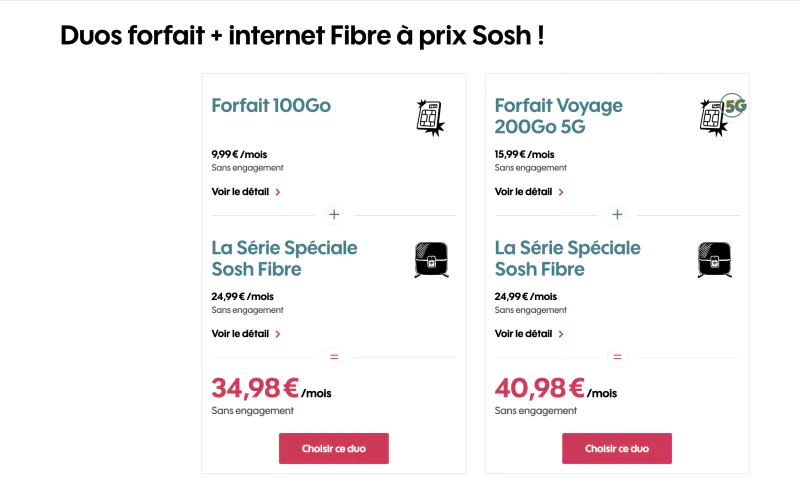Expand Voir le détail for Forfait Voyage 200Go 5G
The height and width of the screenshot is (484, 800).
coord(529,192)
